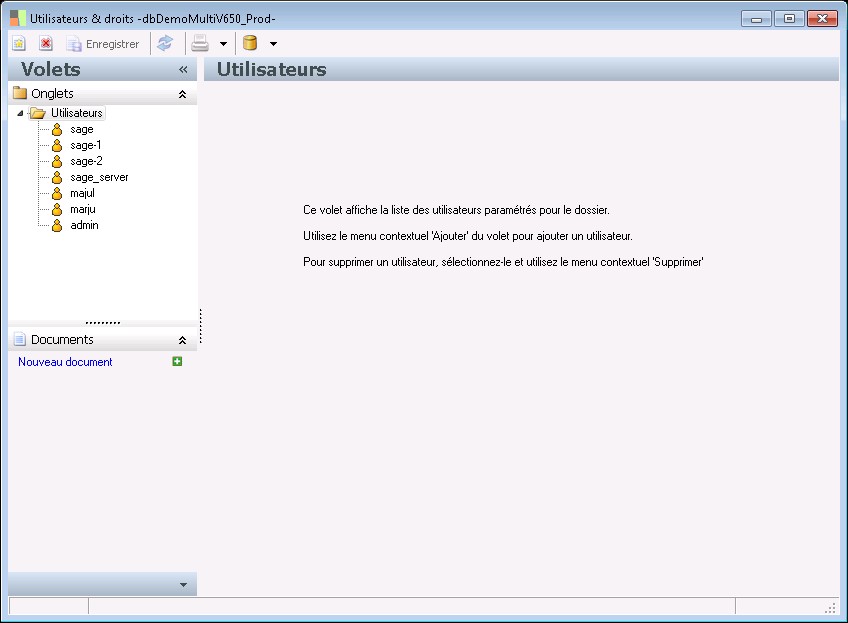The width and height of the screenshot is (848, 623).
Task: Click the Utilisateurs main panel heading
Action: [271, 69]
